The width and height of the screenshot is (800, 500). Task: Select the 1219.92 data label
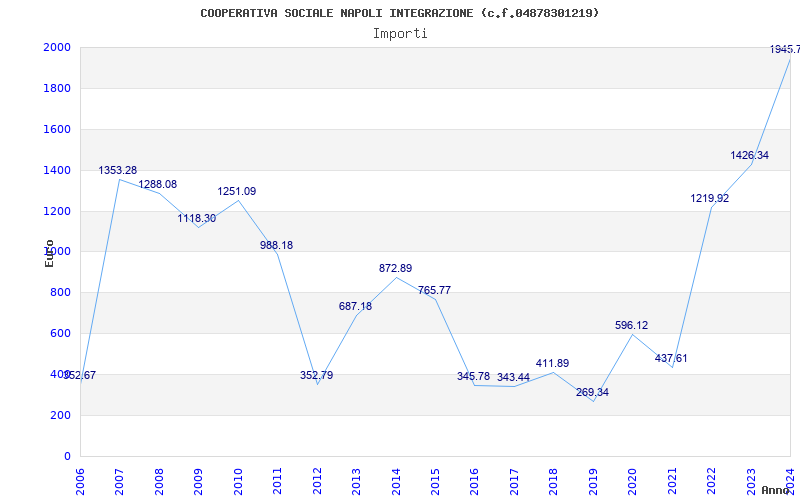(710, 198)
